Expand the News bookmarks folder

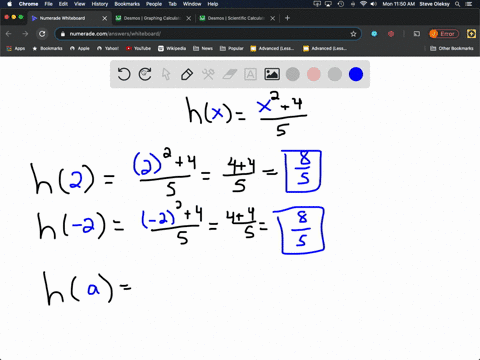(203, 48)
